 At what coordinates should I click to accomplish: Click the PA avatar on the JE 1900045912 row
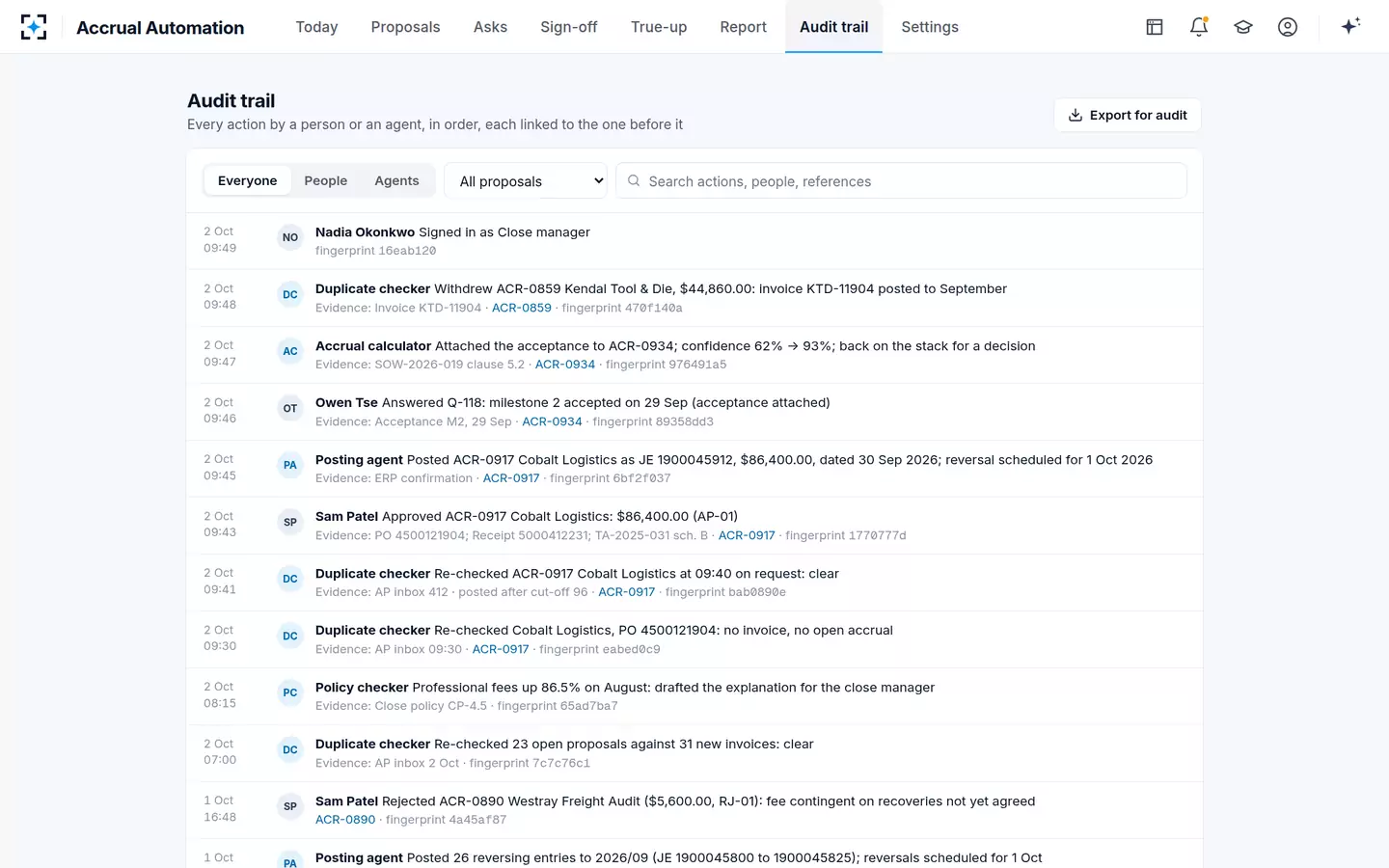tap(290, 465)
